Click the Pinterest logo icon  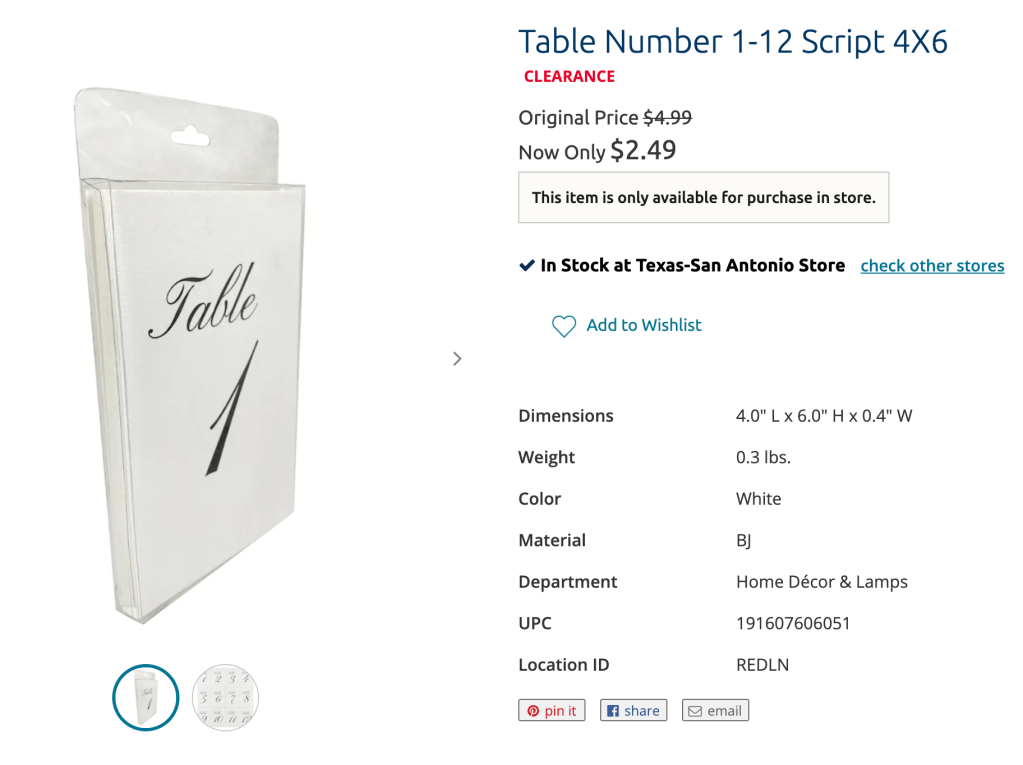533,711
